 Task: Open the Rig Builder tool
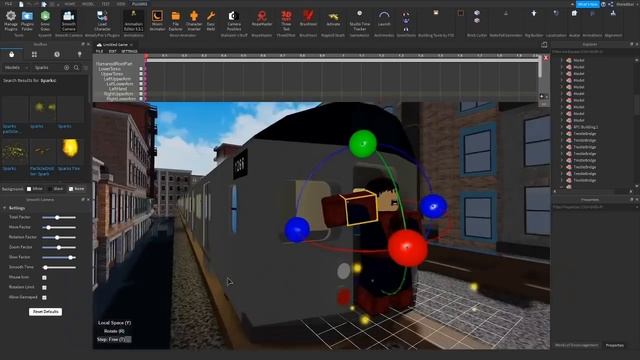coord(533,13)
